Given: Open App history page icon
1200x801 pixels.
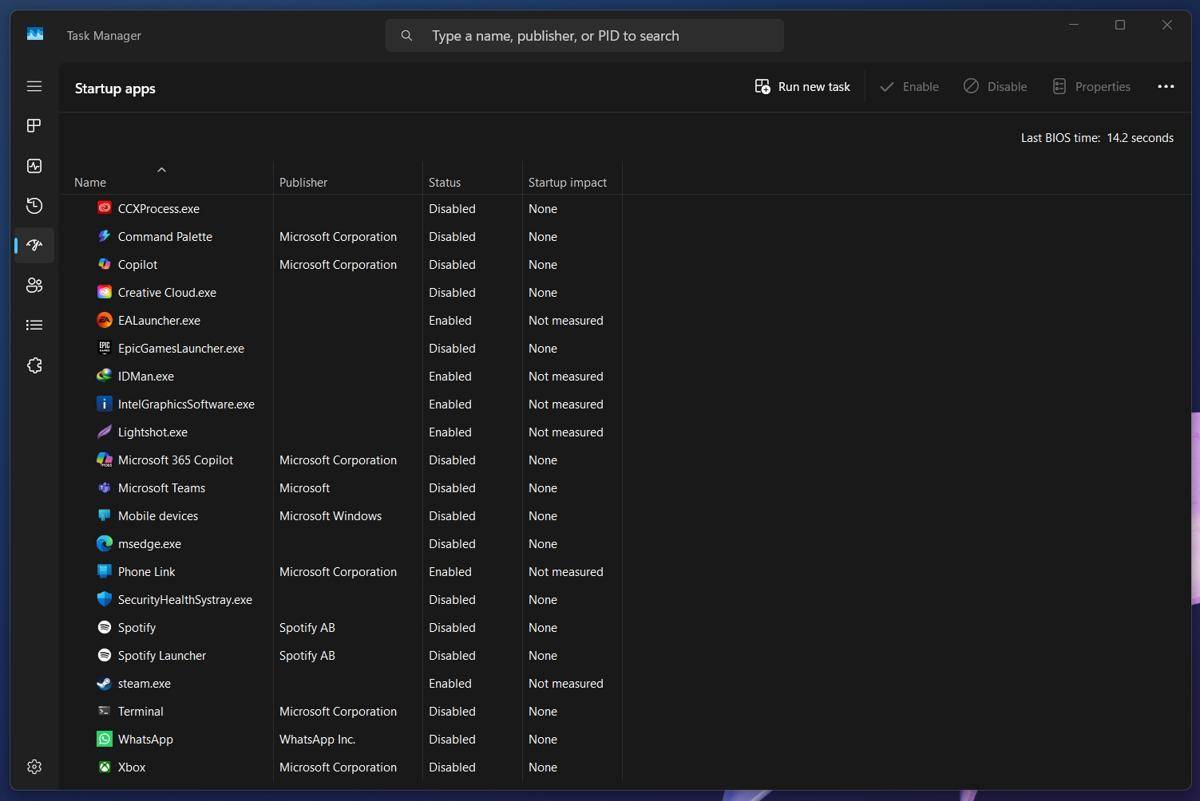Looking at the screenshot, I should coord(34,206).
